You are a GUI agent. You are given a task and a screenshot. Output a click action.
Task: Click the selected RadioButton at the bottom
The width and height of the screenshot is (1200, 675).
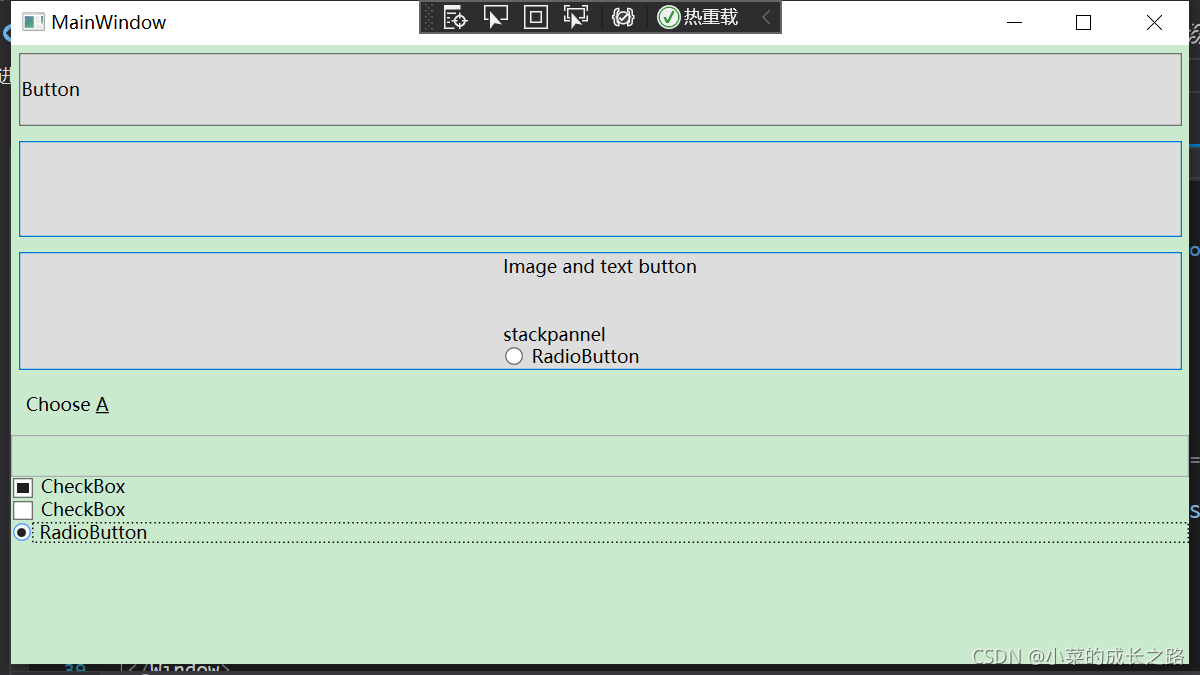pyautogui.click(x=21, y=533)
